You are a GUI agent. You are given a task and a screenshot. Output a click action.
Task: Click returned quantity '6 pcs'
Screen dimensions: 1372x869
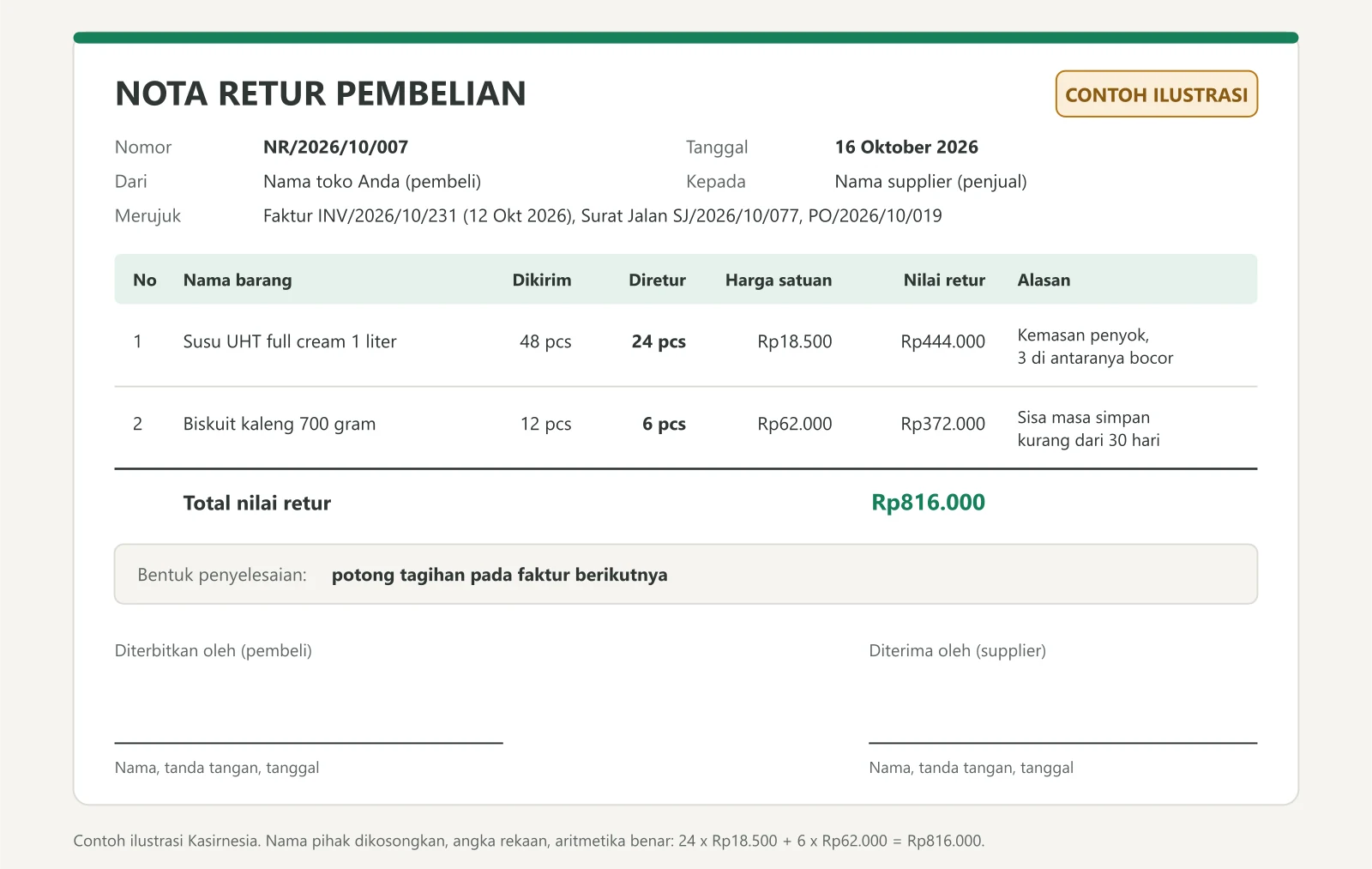point(665,424)
